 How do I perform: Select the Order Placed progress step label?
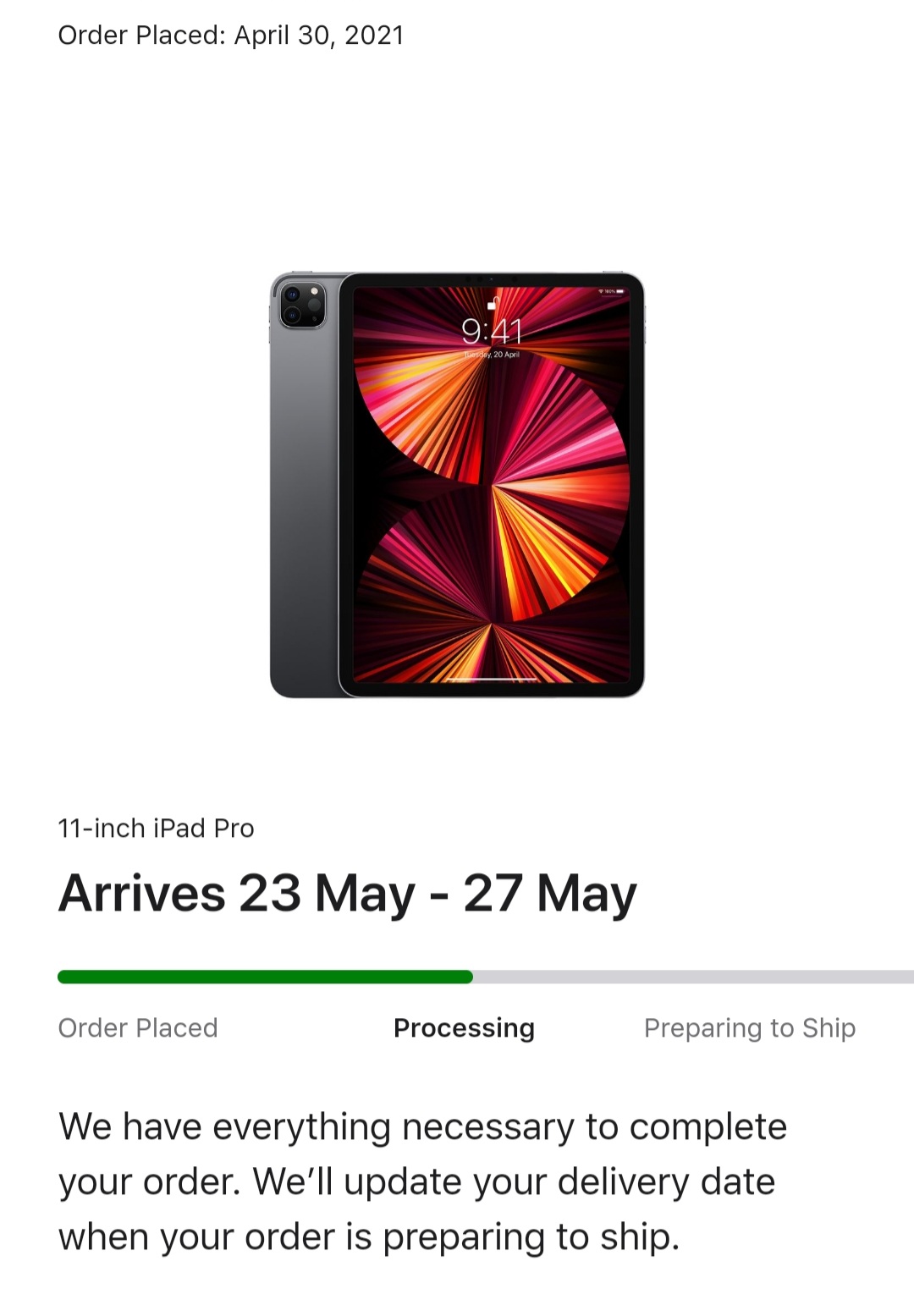click(138, 1027)
